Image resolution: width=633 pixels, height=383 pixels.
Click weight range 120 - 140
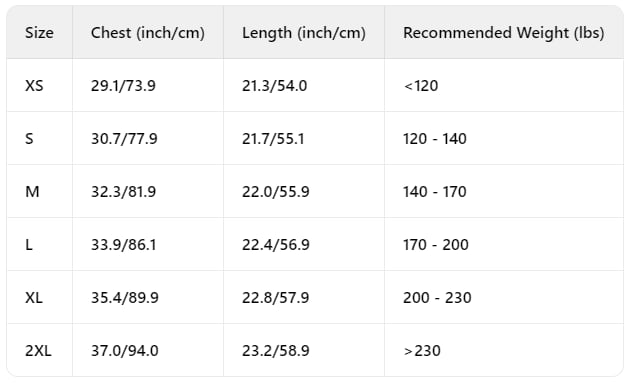pyautogui.click(x=435, y=138)
